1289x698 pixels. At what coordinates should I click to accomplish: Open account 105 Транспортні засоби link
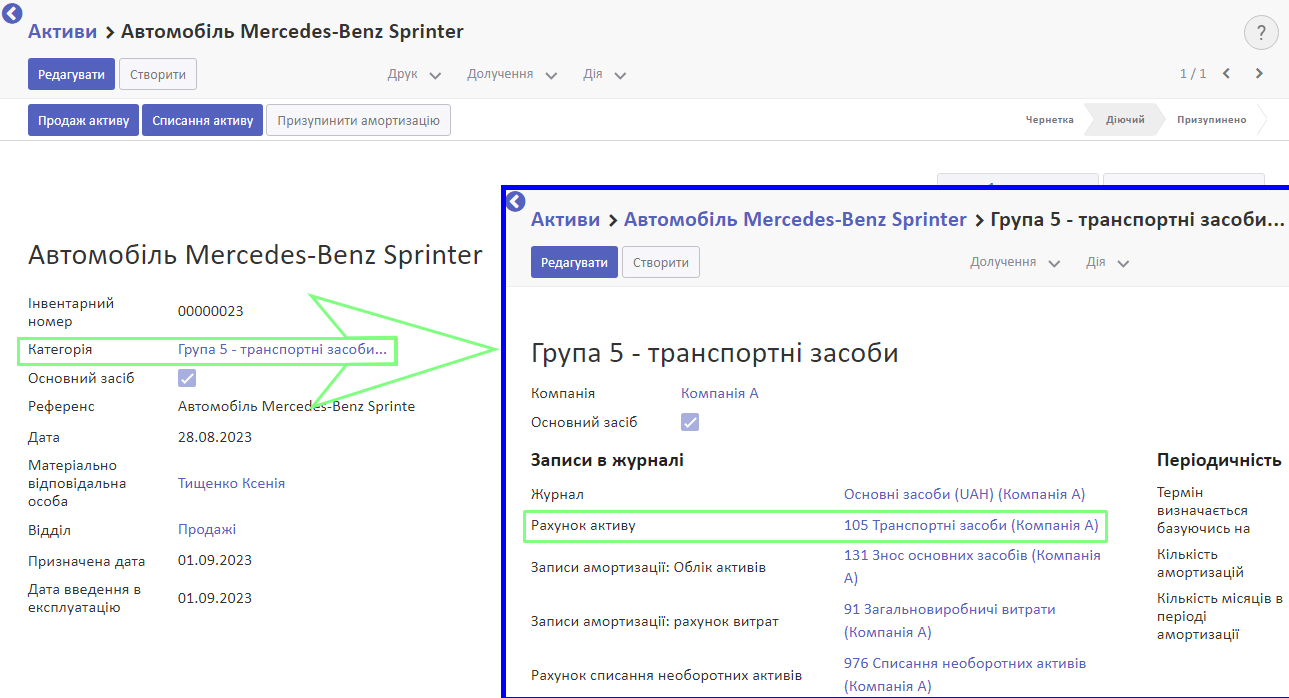(x=971, y=525)
